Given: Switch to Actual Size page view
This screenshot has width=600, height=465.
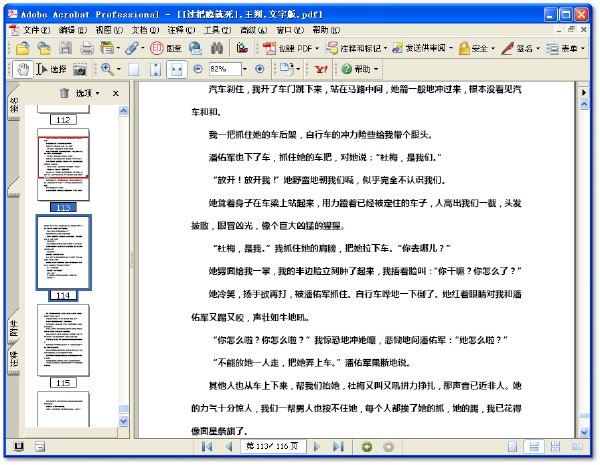Looking at the screenshot, I should [133, 69].
